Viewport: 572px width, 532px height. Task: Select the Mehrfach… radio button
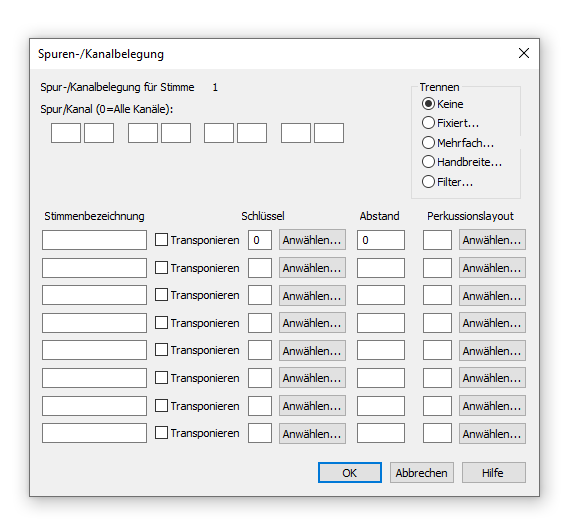pos(458,143)
